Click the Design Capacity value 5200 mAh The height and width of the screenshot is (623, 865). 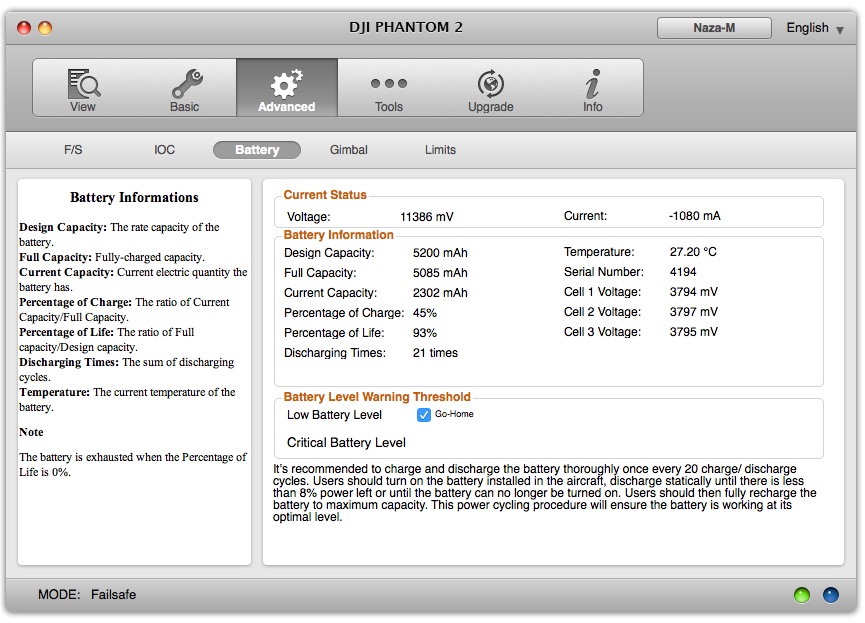440,253
